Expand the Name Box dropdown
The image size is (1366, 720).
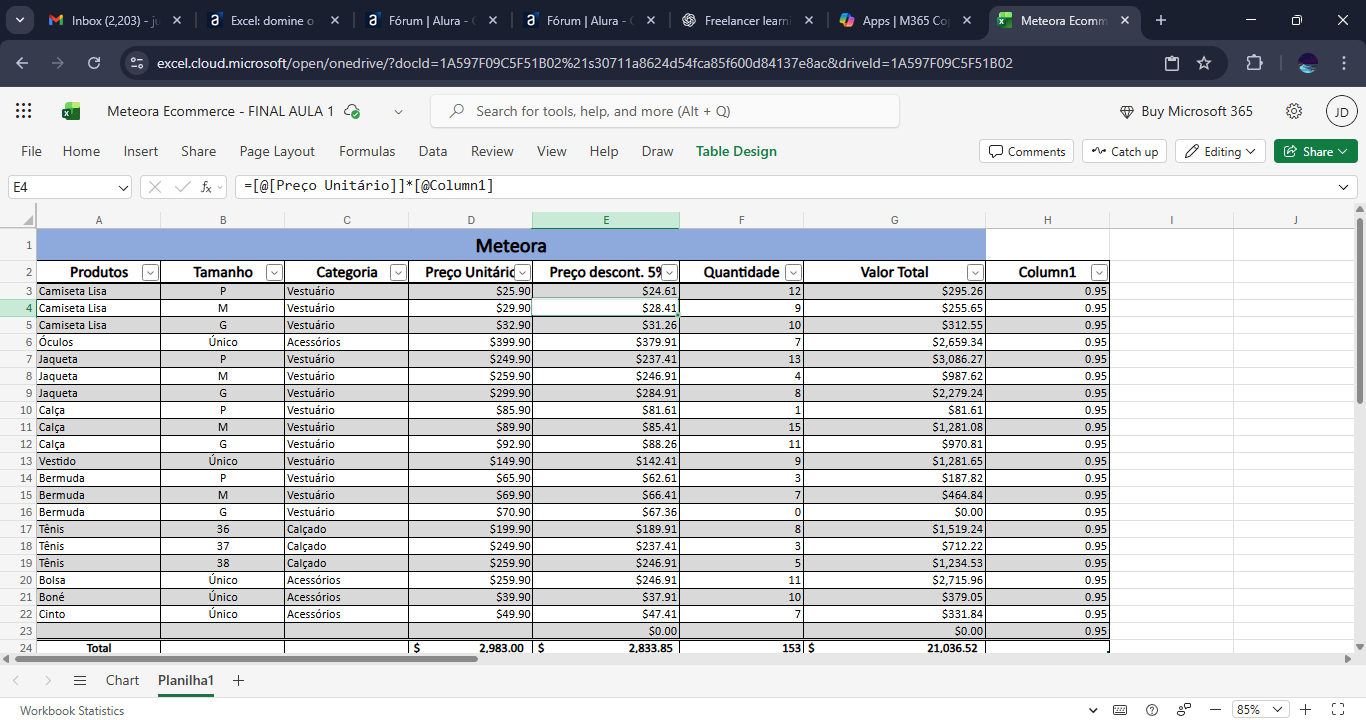pos(123,187)
